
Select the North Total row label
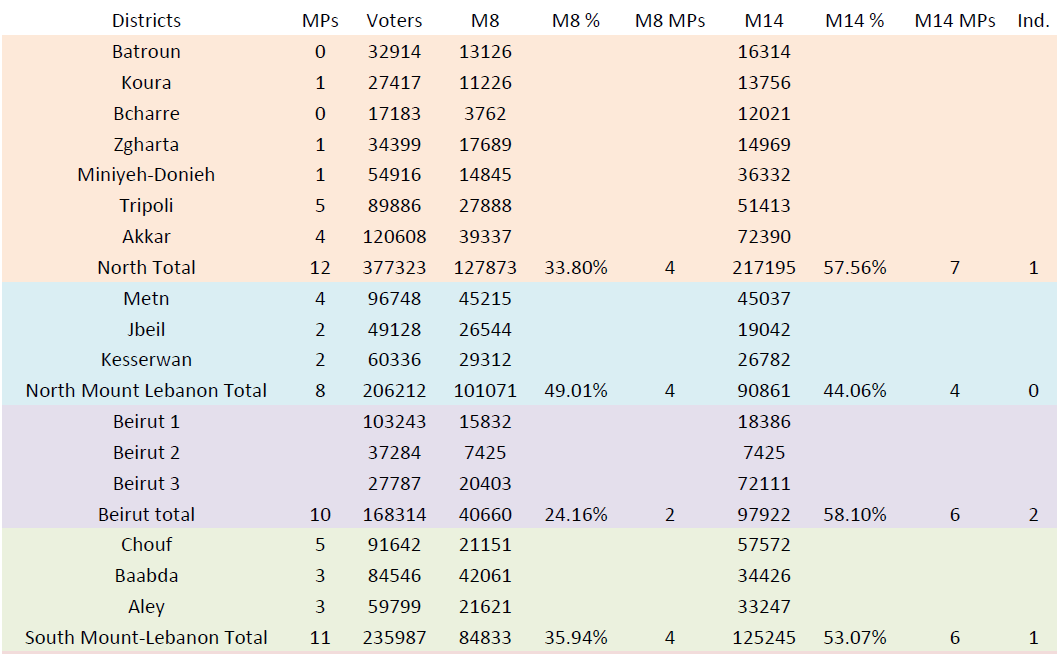[x=147, y=267]
